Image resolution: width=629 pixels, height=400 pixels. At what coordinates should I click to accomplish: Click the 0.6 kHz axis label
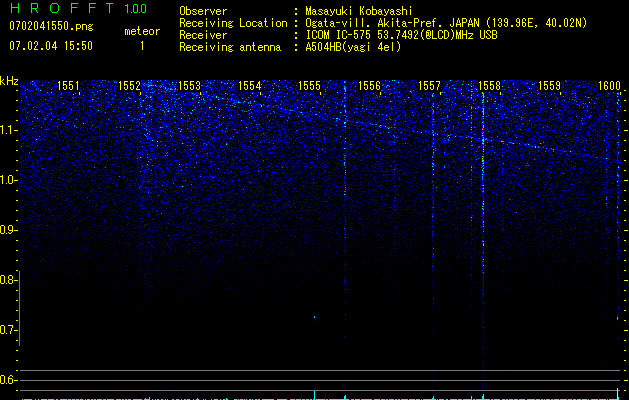(8, 380)
